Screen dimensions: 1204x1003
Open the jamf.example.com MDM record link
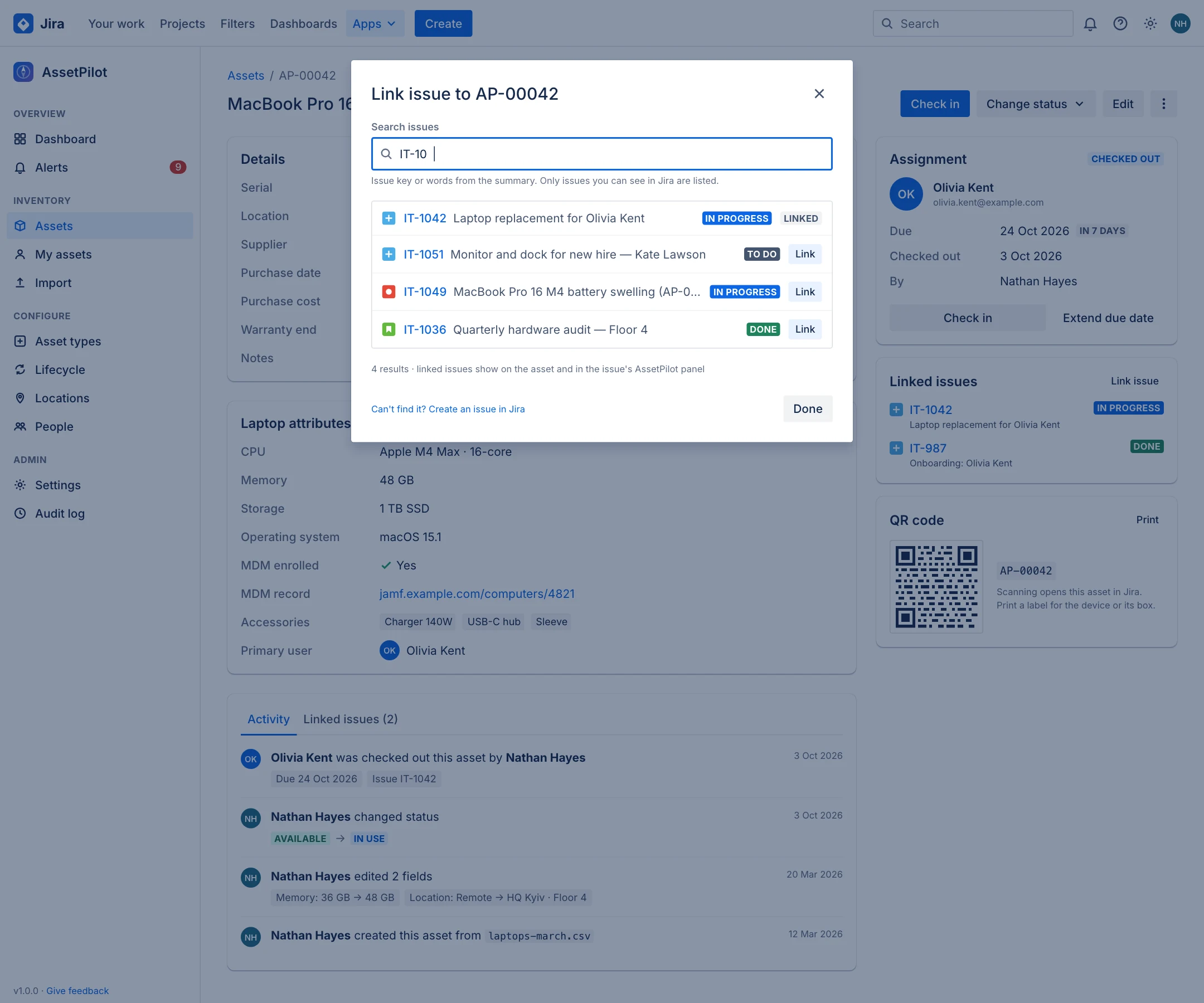pyautogui.click(x=477, y=594)
